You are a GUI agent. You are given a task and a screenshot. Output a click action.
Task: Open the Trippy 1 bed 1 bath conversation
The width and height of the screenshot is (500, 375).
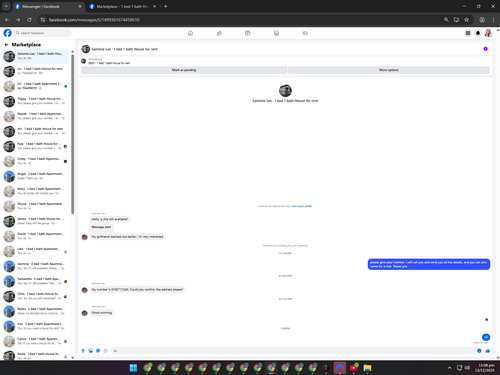coord(35,101)
